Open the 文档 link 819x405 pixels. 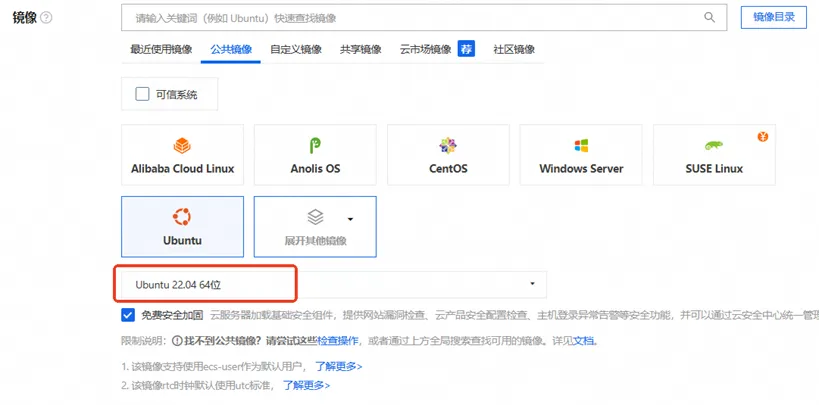coord(583,341)
